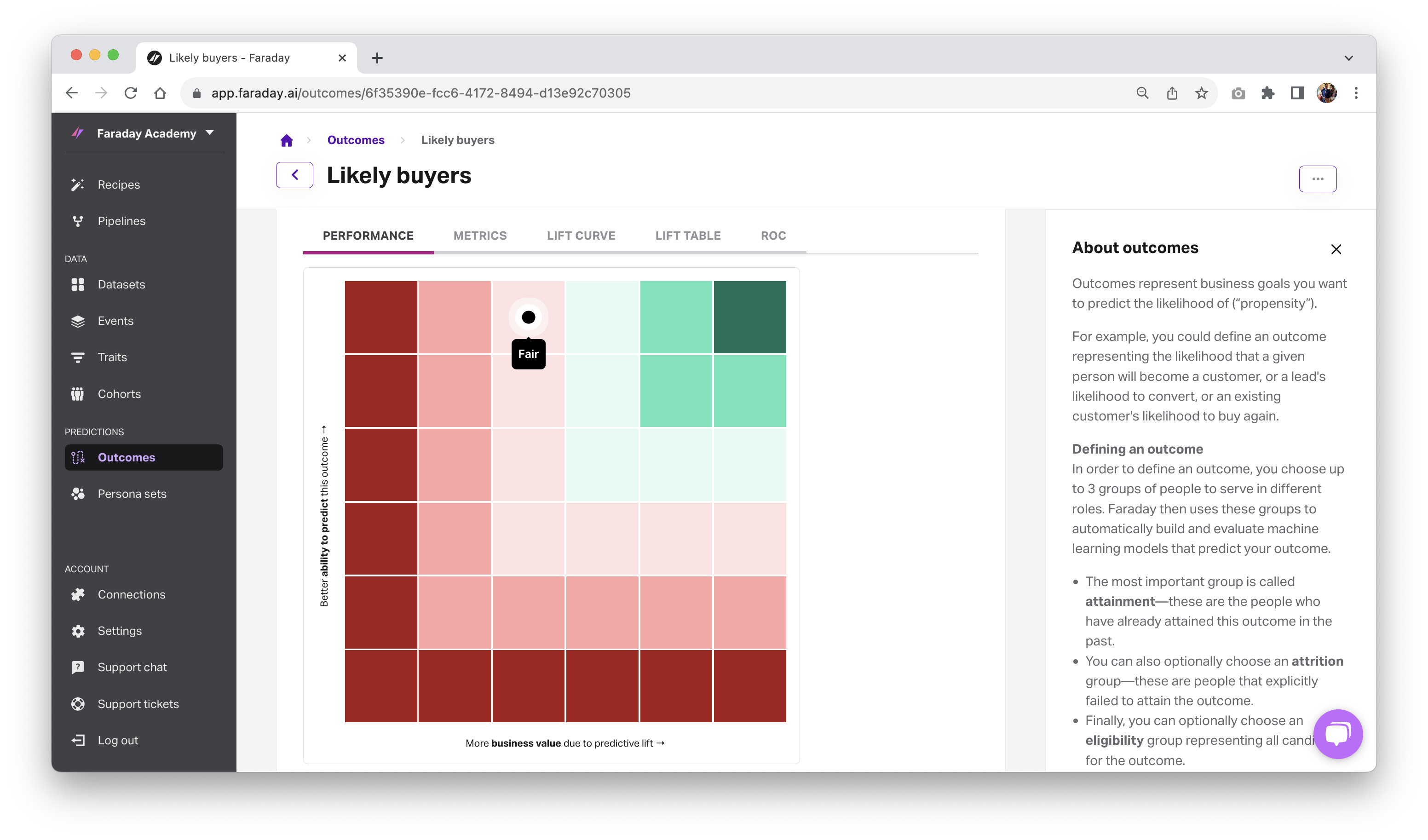Open the Chrome three-dot menu

pyautogui.click(x=1356, y=93)
